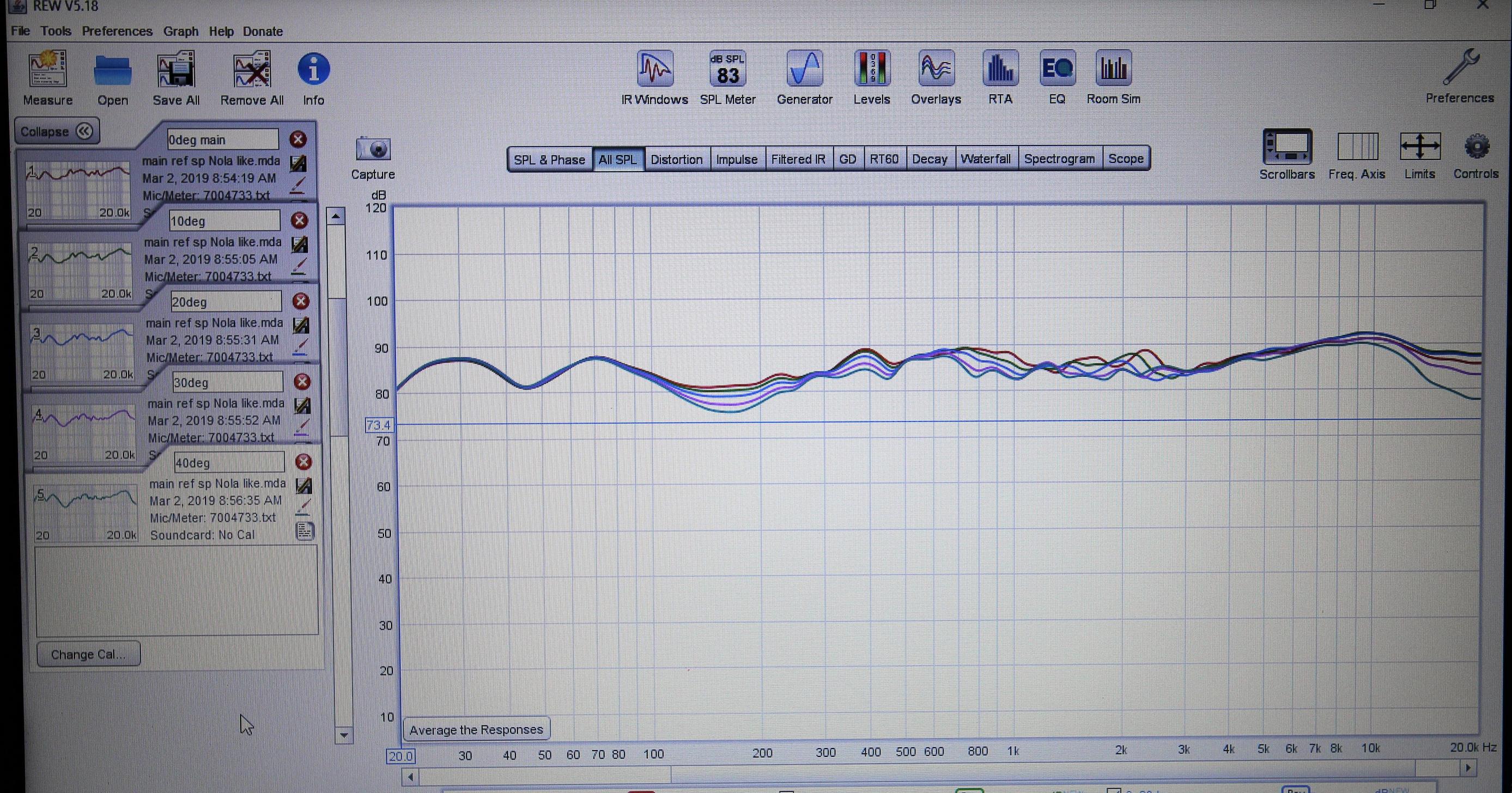The width and height of the screenshot is (1512, 793).
Task: Save the 30deg measurement via its disk icon
Action: tap(303, 405)
